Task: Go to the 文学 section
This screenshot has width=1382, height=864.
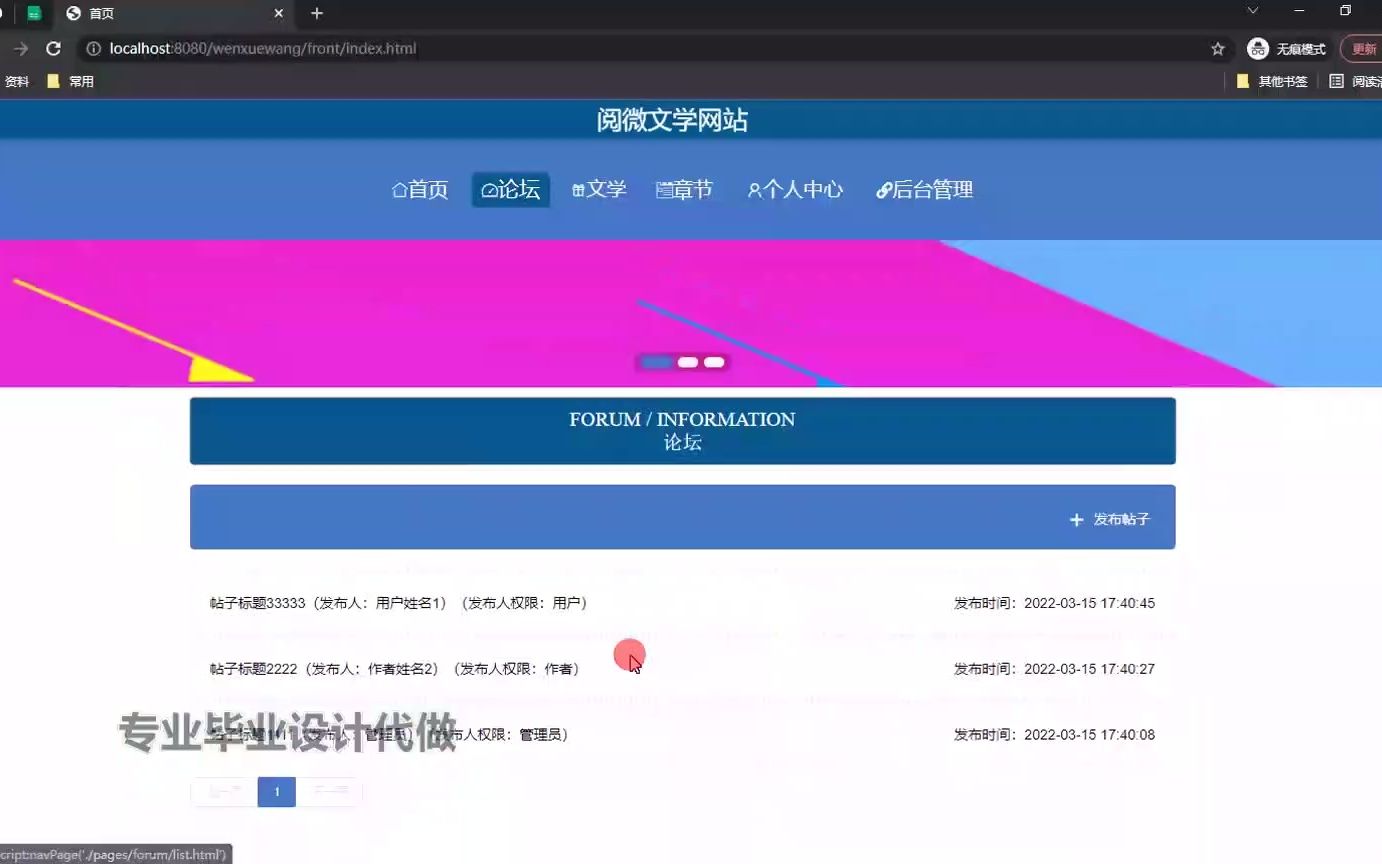Action: tap(599, 190)
